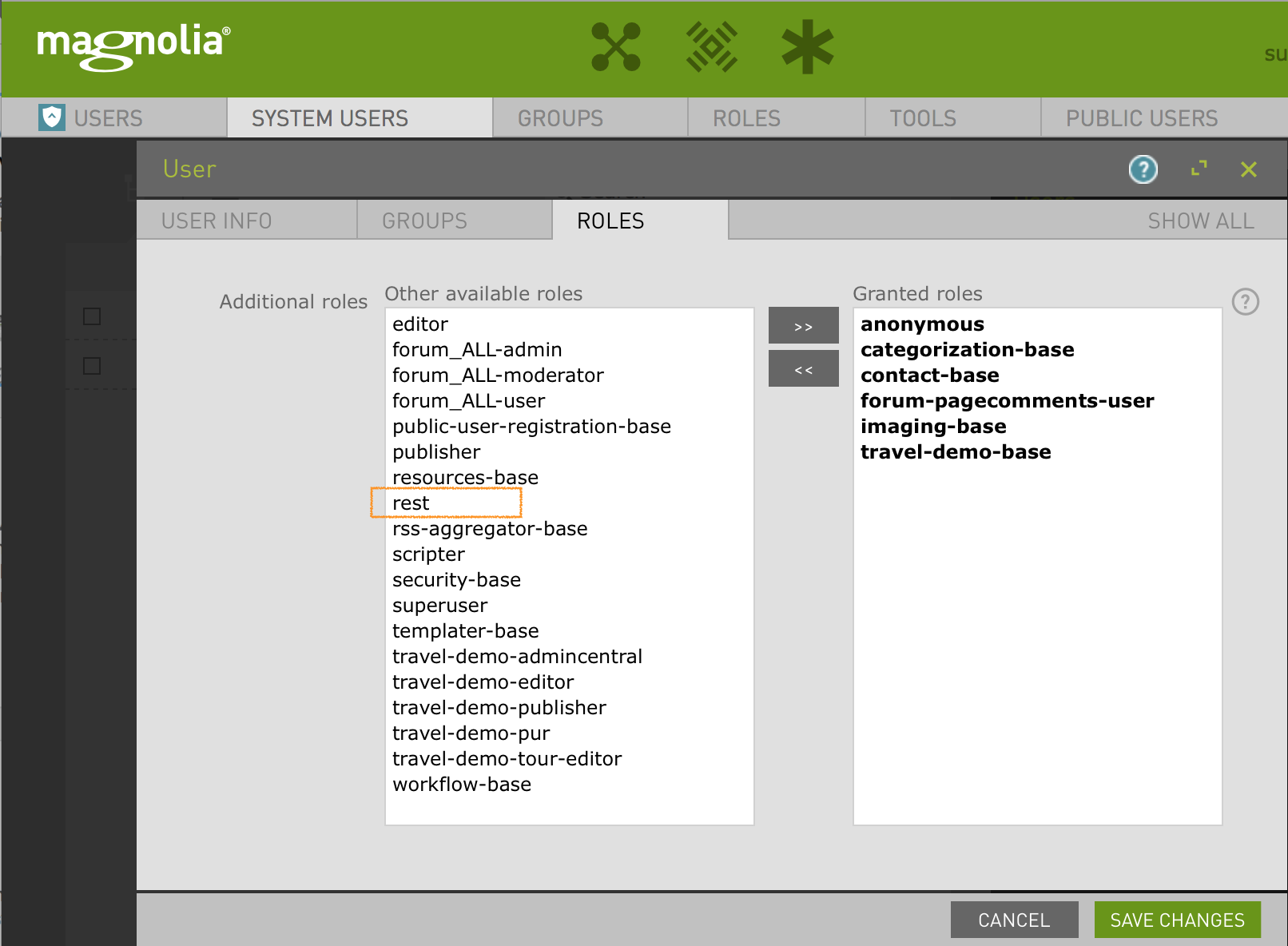
Task: Click the Magnolia logo
Action: [133, 46]
